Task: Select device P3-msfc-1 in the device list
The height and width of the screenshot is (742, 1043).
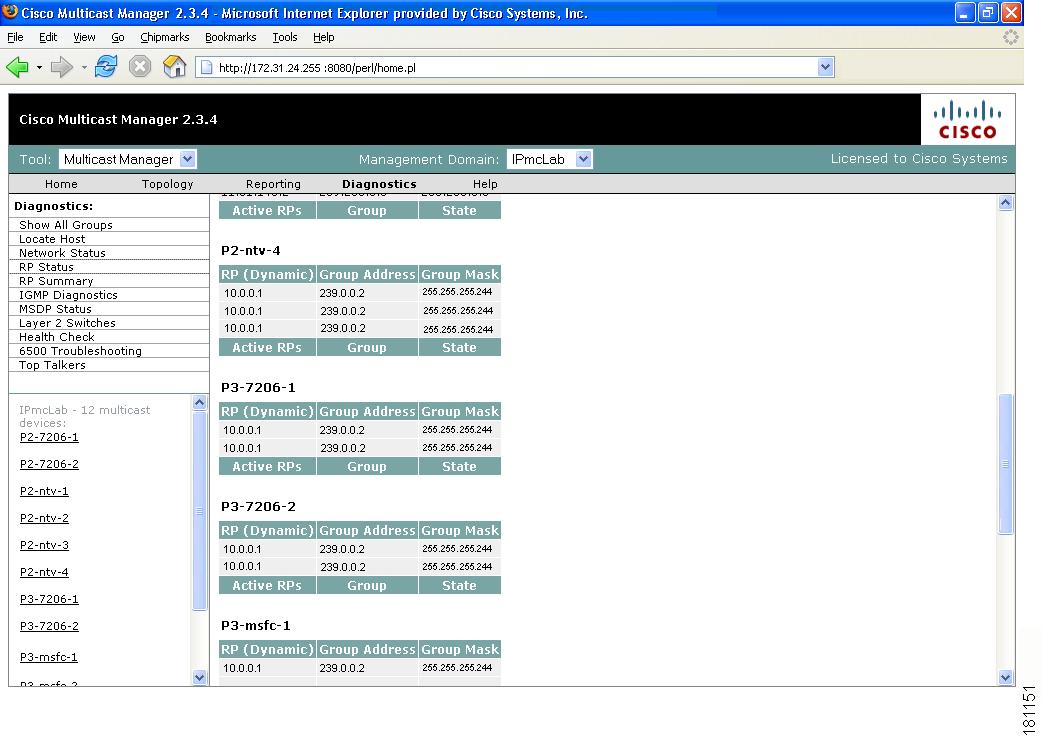Action: coord(49,657)
